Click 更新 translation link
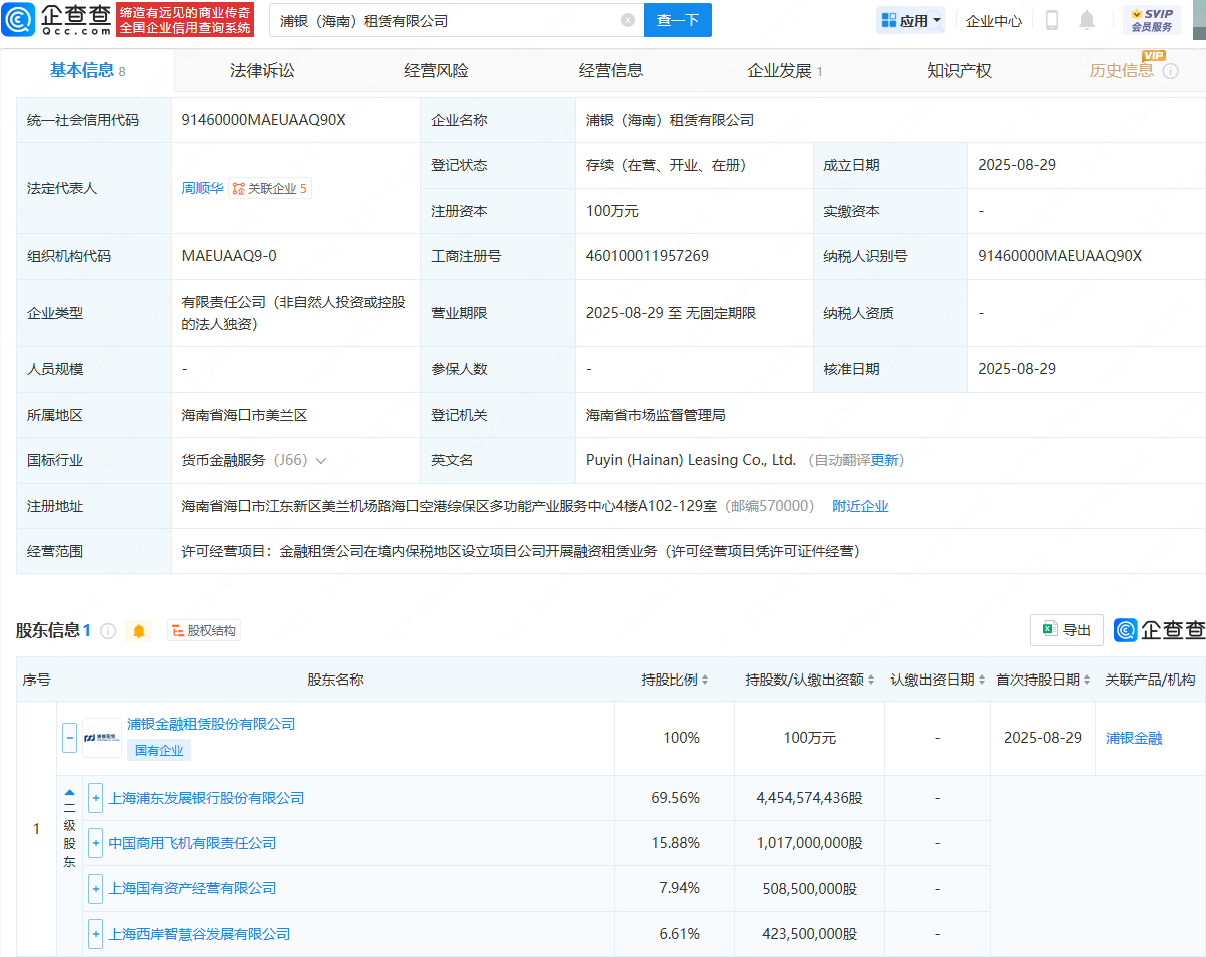 tap(885, 460)
